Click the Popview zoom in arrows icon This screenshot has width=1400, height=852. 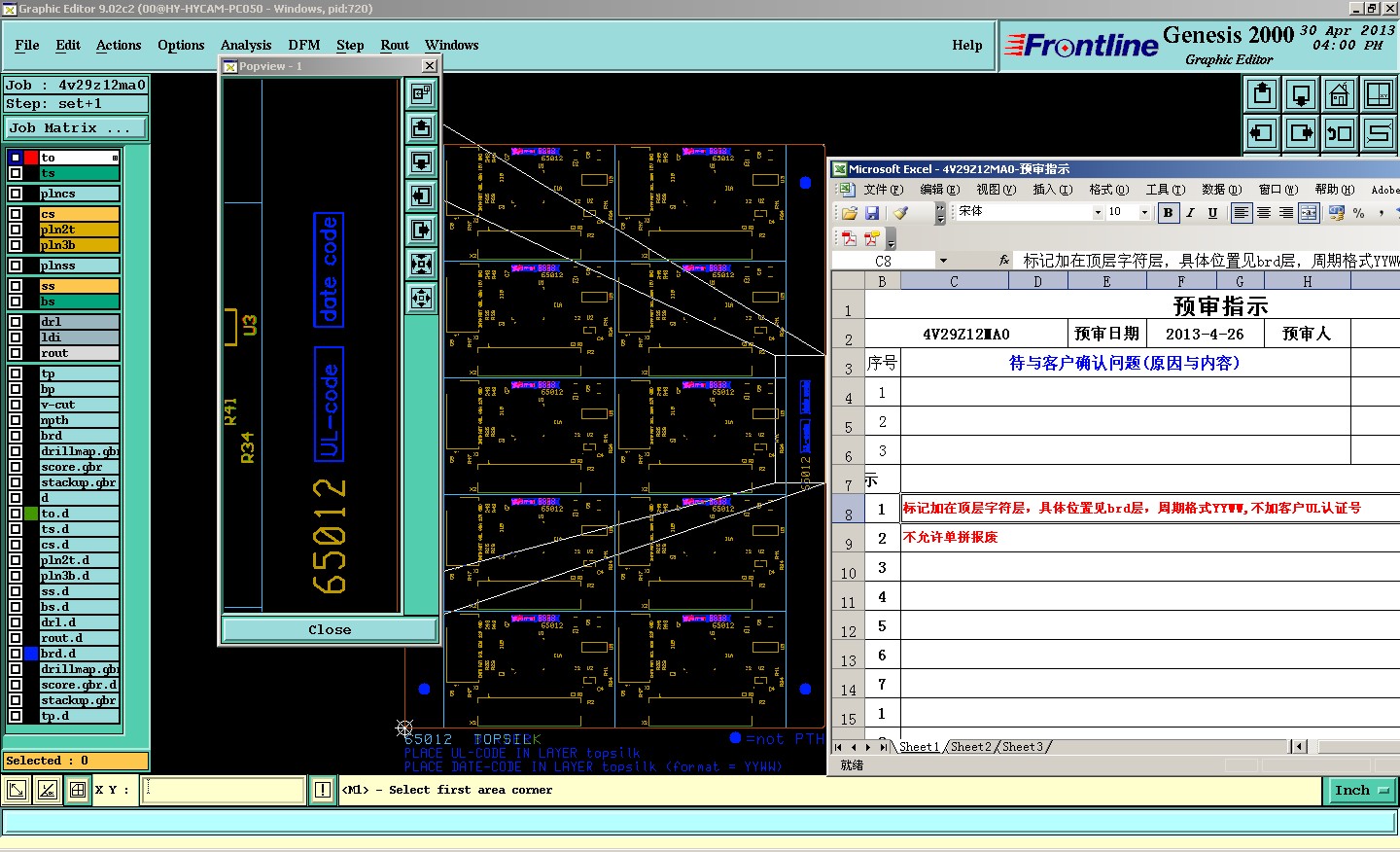(x=422, y=264)
